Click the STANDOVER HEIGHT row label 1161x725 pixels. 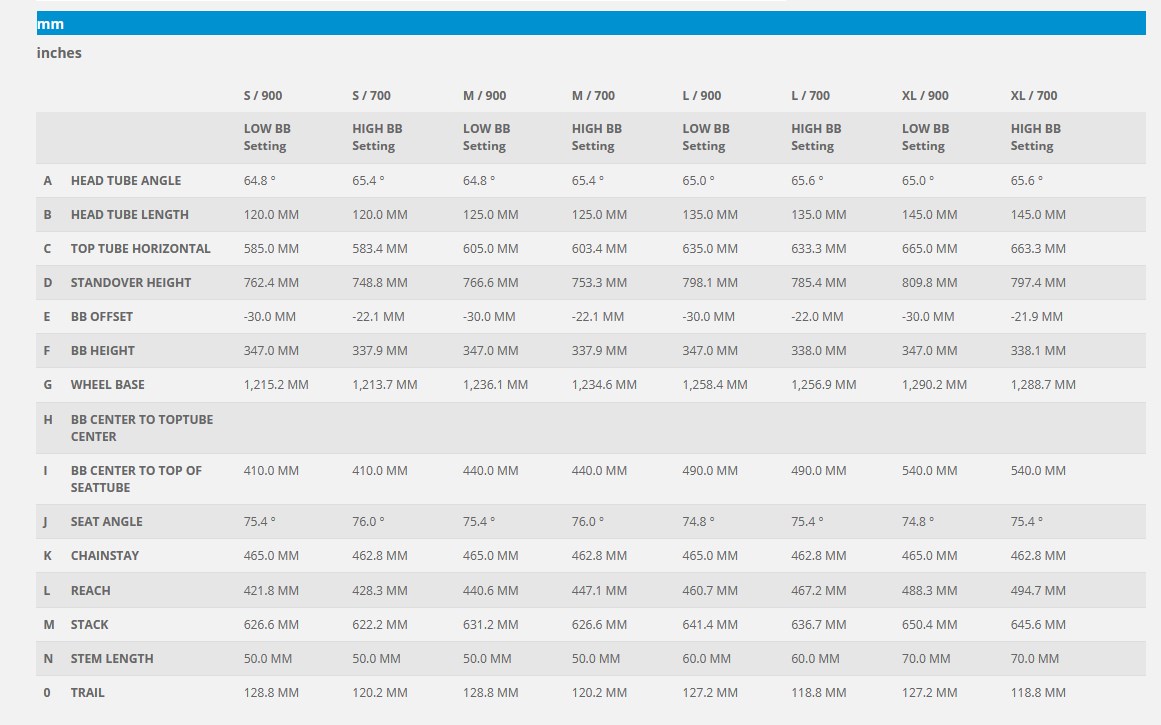coord(130,283)
